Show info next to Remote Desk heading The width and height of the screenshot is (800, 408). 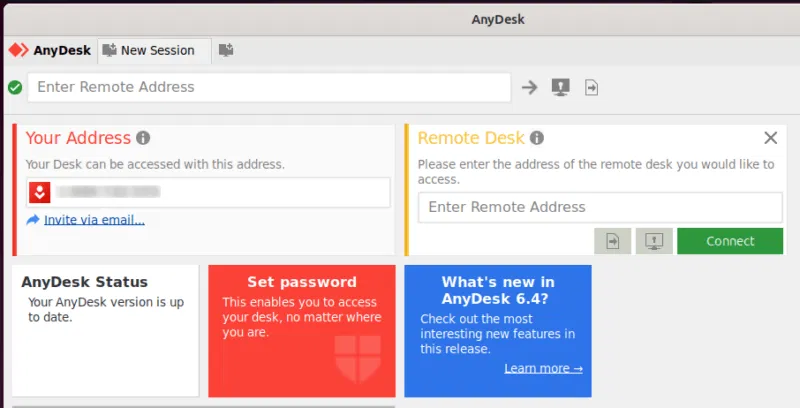[x=537, y=138]
